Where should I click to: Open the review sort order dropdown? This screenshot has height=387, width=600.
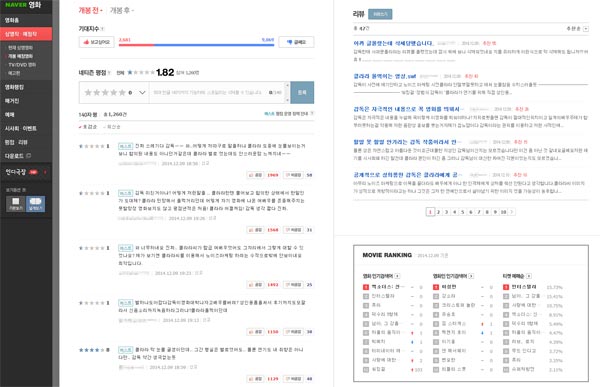pos(577,29)
